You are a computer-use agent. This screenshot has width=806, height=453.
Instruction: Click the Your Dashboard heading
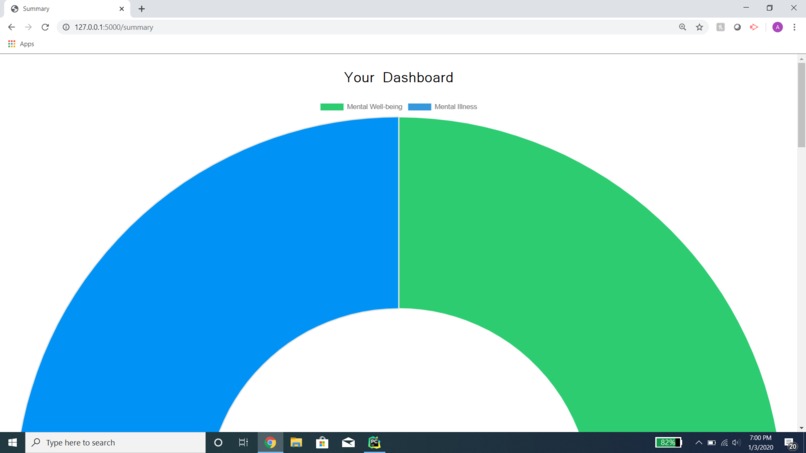(398, 78)
